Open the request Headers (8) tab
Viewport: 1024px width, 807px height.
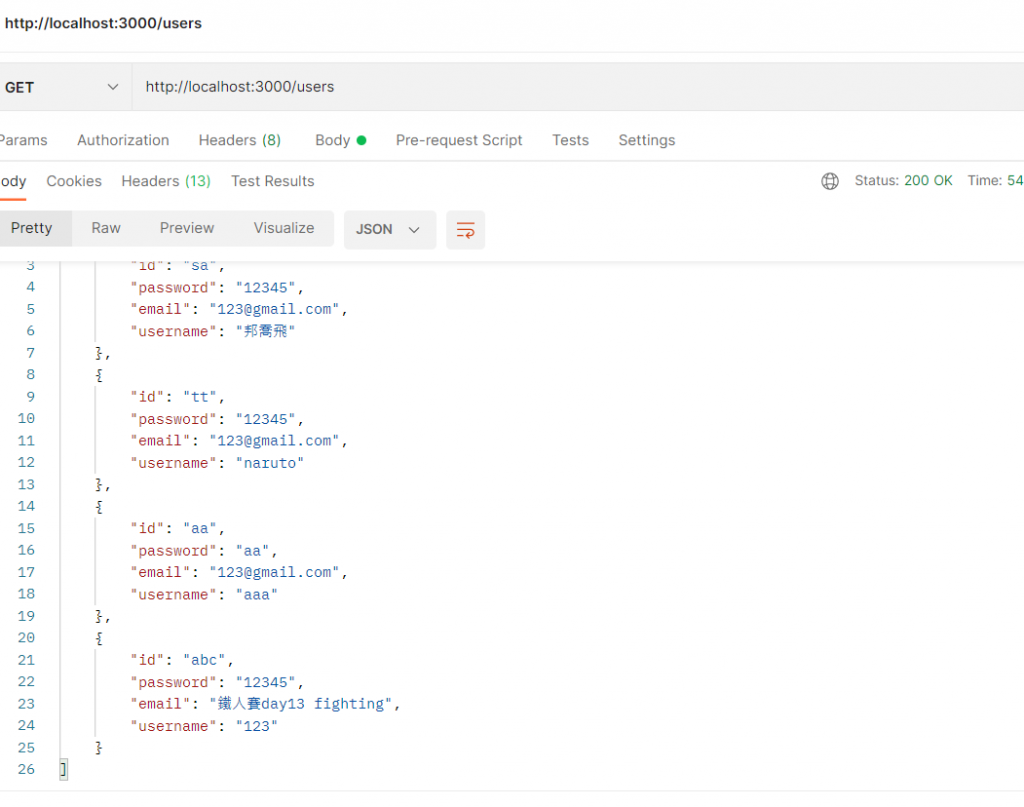click(239, 140)
